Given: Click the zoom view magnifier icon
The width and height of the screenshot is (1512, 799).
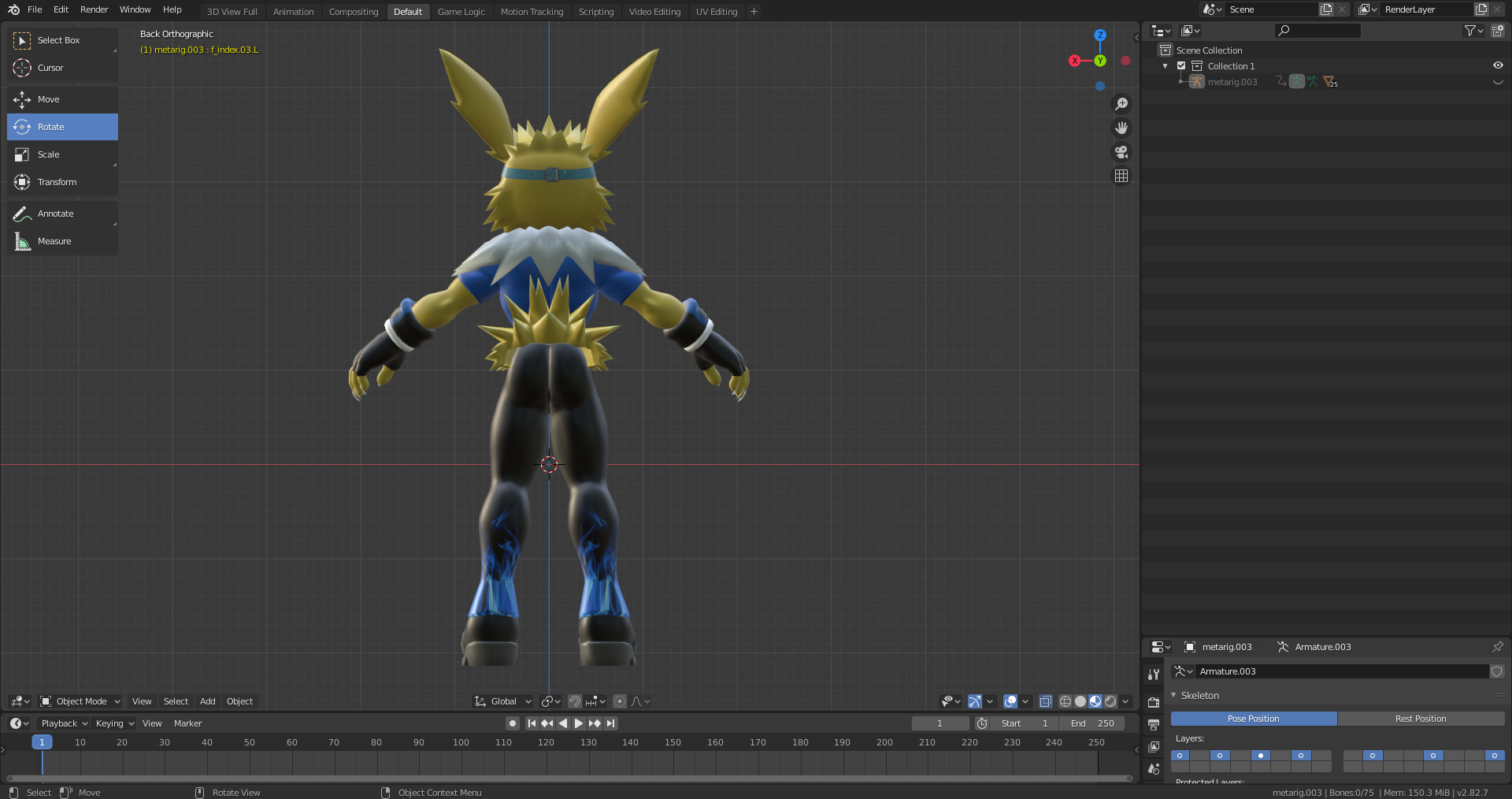Looking at the screenshot, I should pos(1121,104).
